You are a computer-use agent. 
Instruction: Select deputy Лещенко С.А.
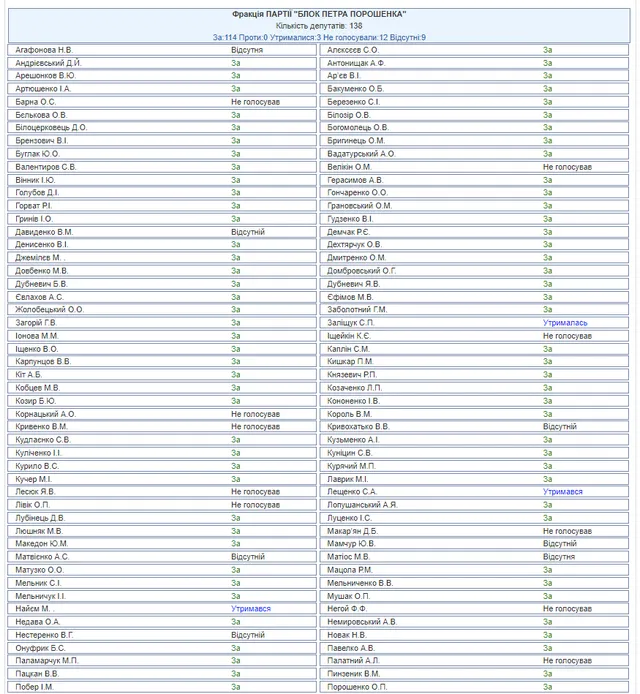[x=352, y=492]
